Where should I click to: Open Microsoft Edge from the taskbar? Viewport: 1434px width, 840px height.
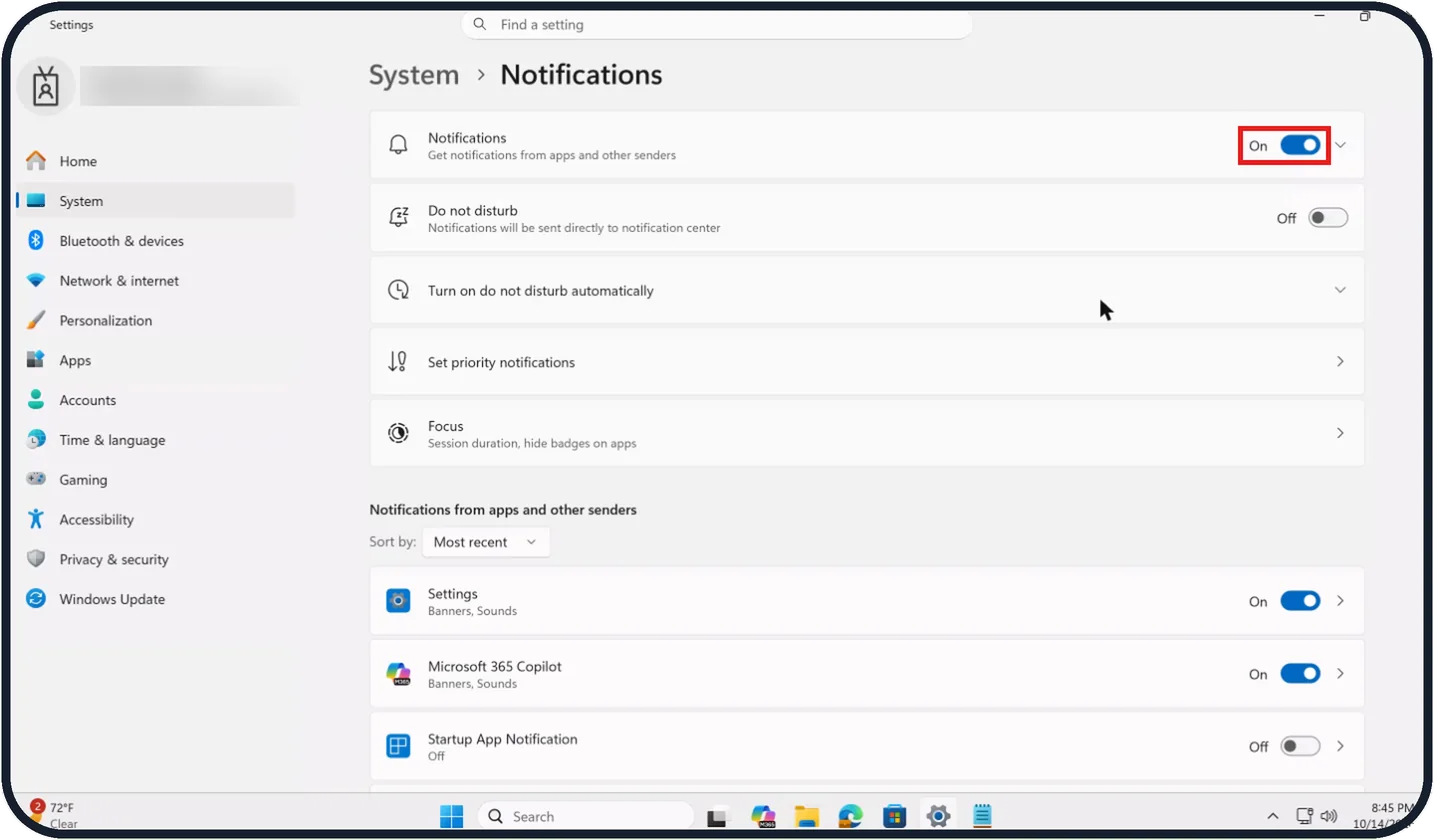[851, 816]
